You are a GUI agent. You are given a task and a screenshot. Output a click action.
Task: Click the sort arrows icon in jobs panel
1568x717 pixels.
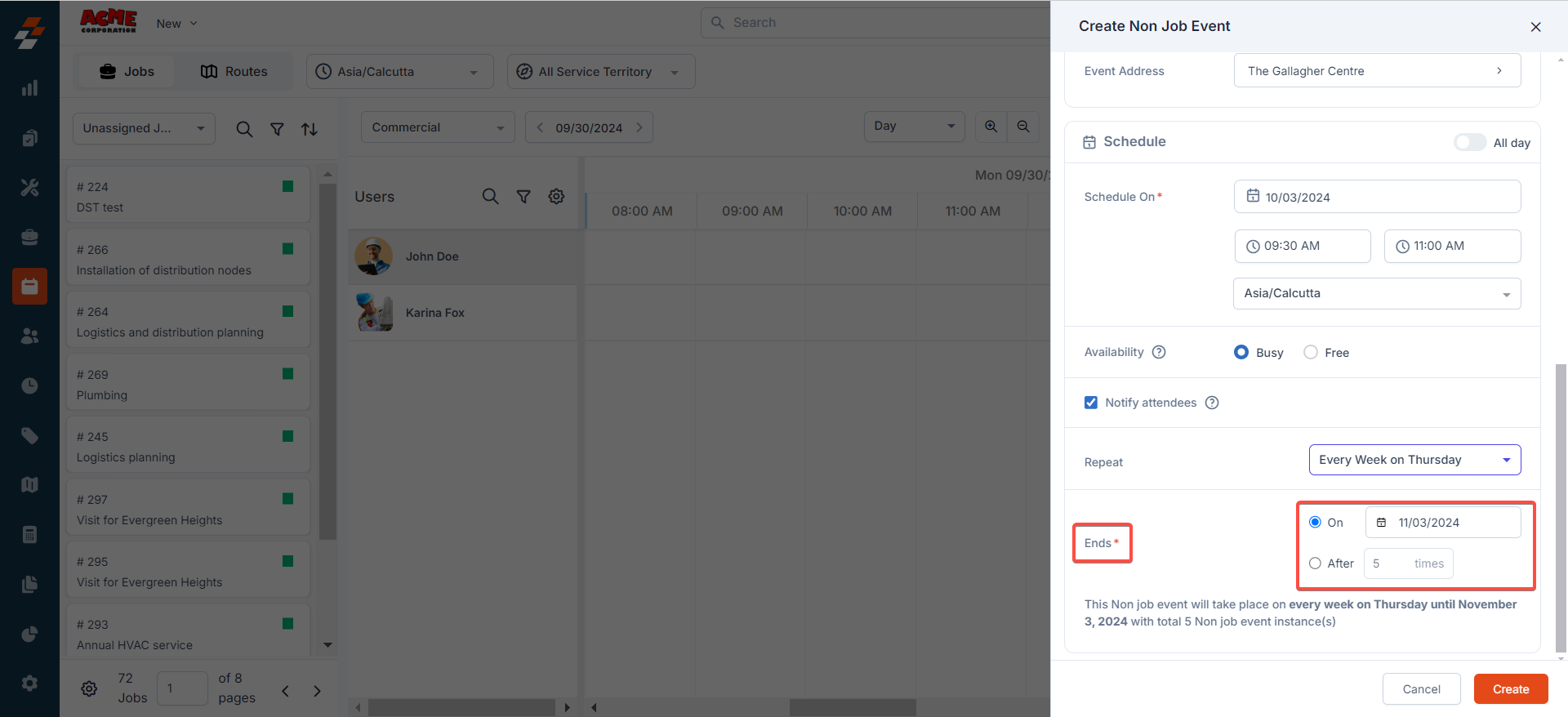coord(310,129)
